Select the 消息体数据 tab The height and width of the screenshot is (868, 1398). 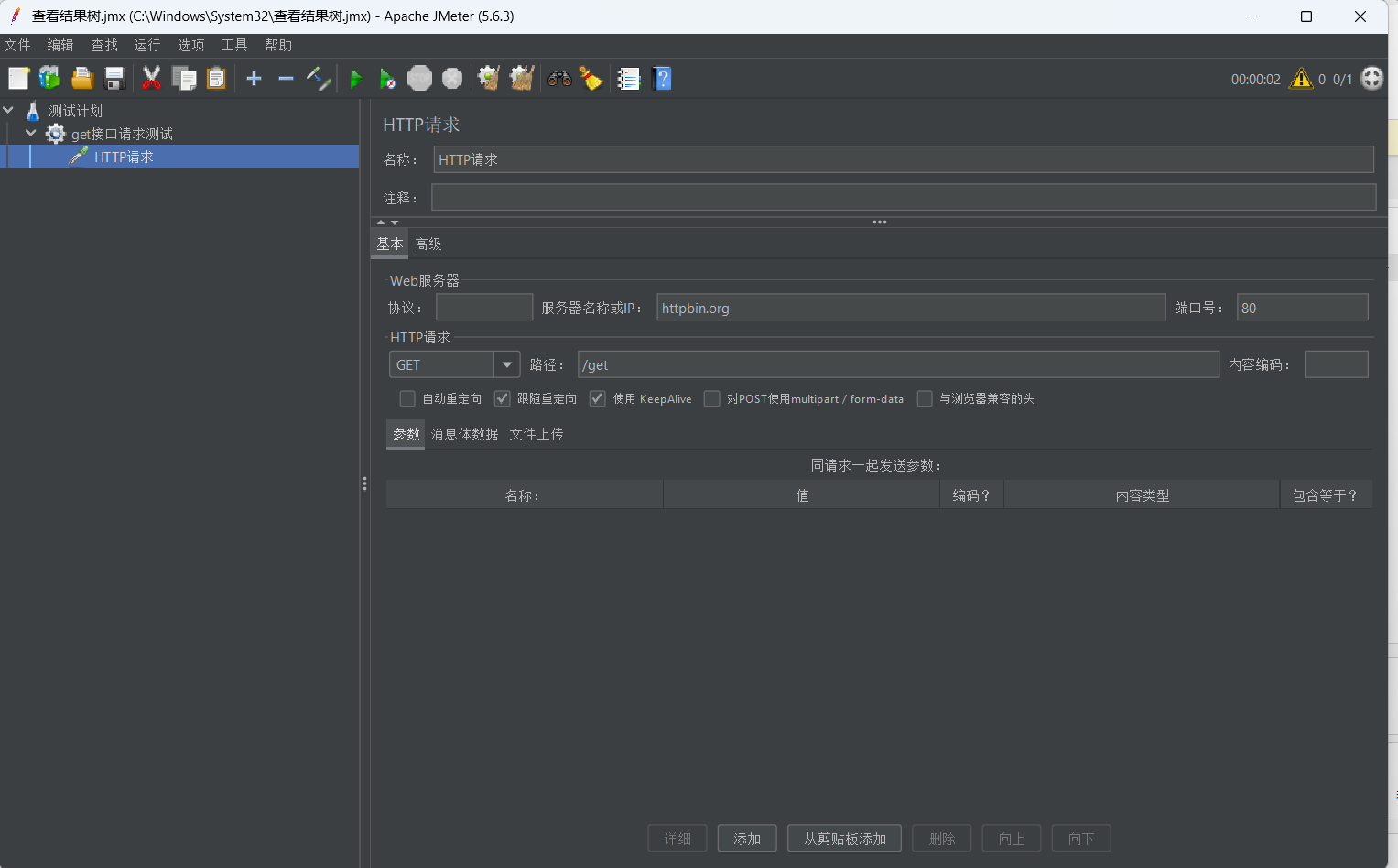pyautogui.click(x=465, y=434)
